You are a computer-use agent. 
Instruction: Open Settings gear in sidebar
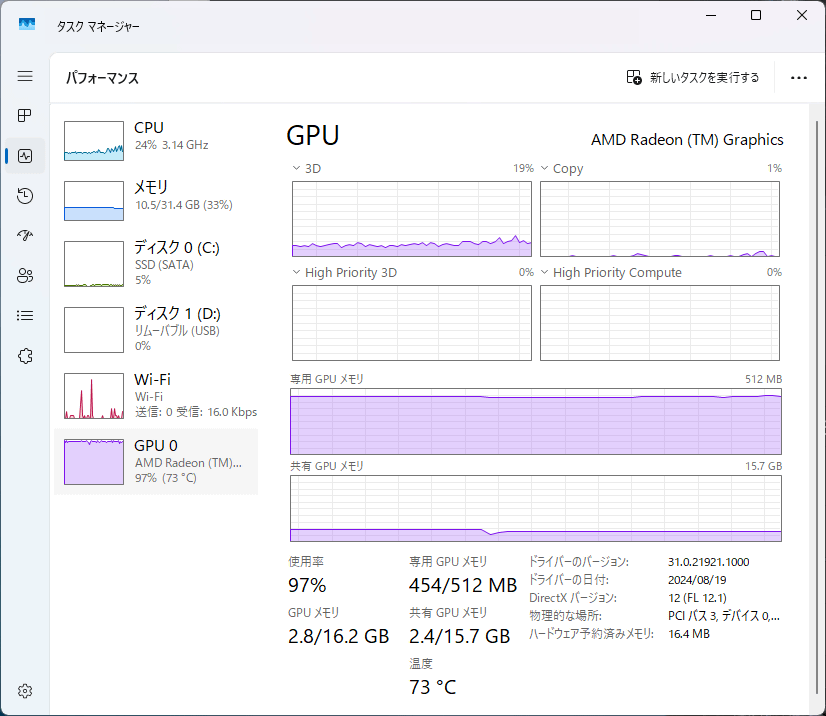click(25, 691)
